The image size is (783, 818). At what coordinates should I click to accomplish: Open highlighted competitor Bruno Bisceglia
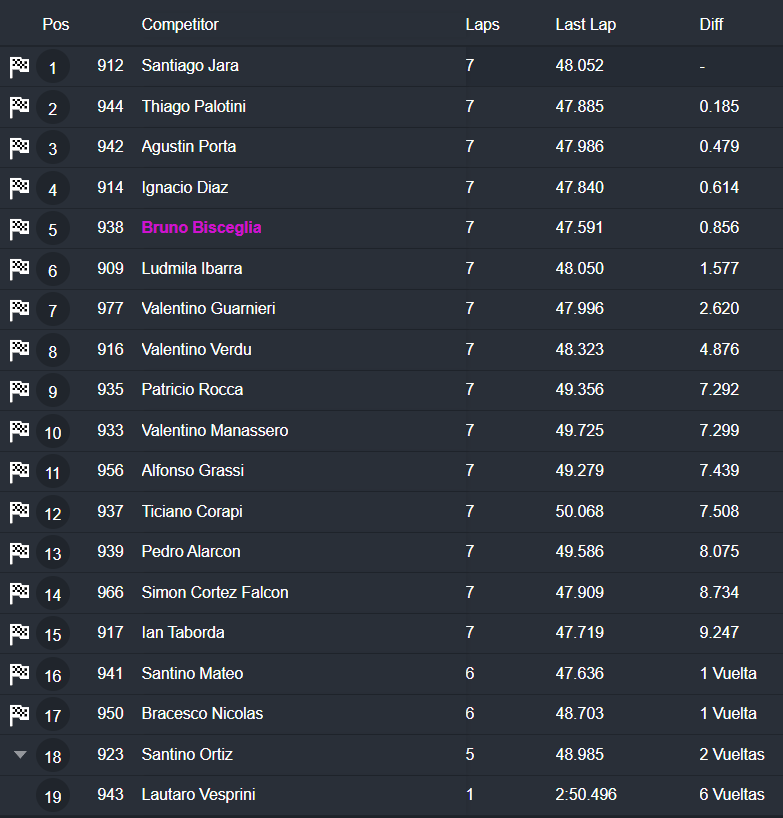[x=201, y=228]
